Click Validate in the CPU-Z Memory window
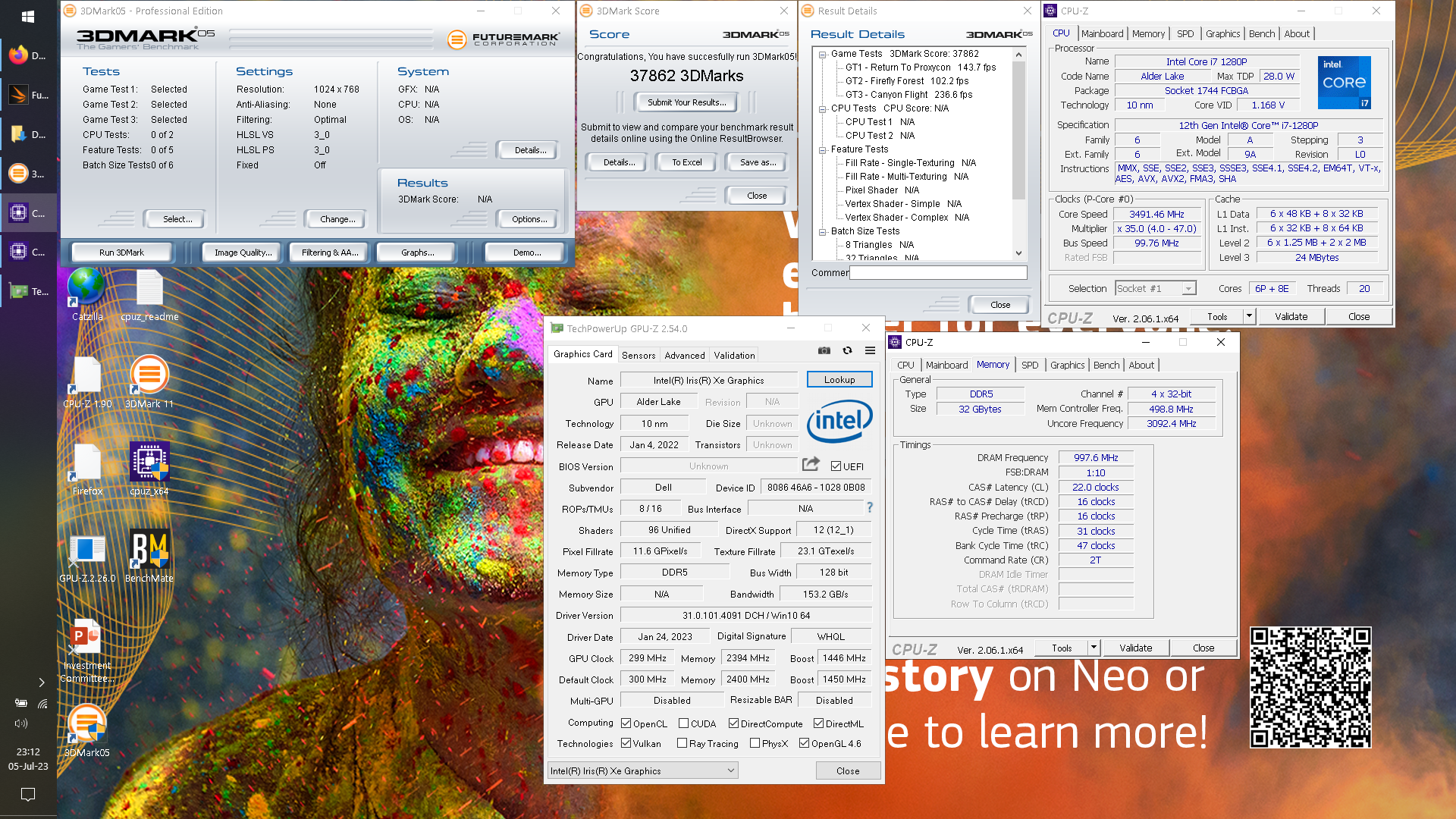Viewport: 1456px width, 819px height. (1136, 648)
